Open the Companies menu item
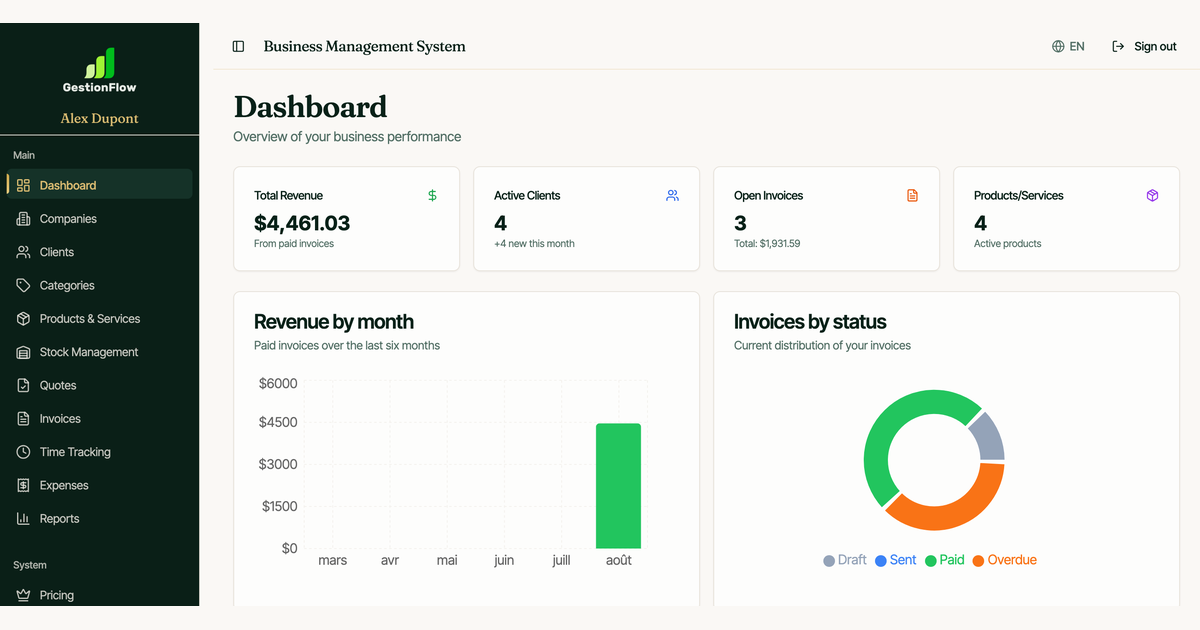1200x630 pixels. click(99, 219)
